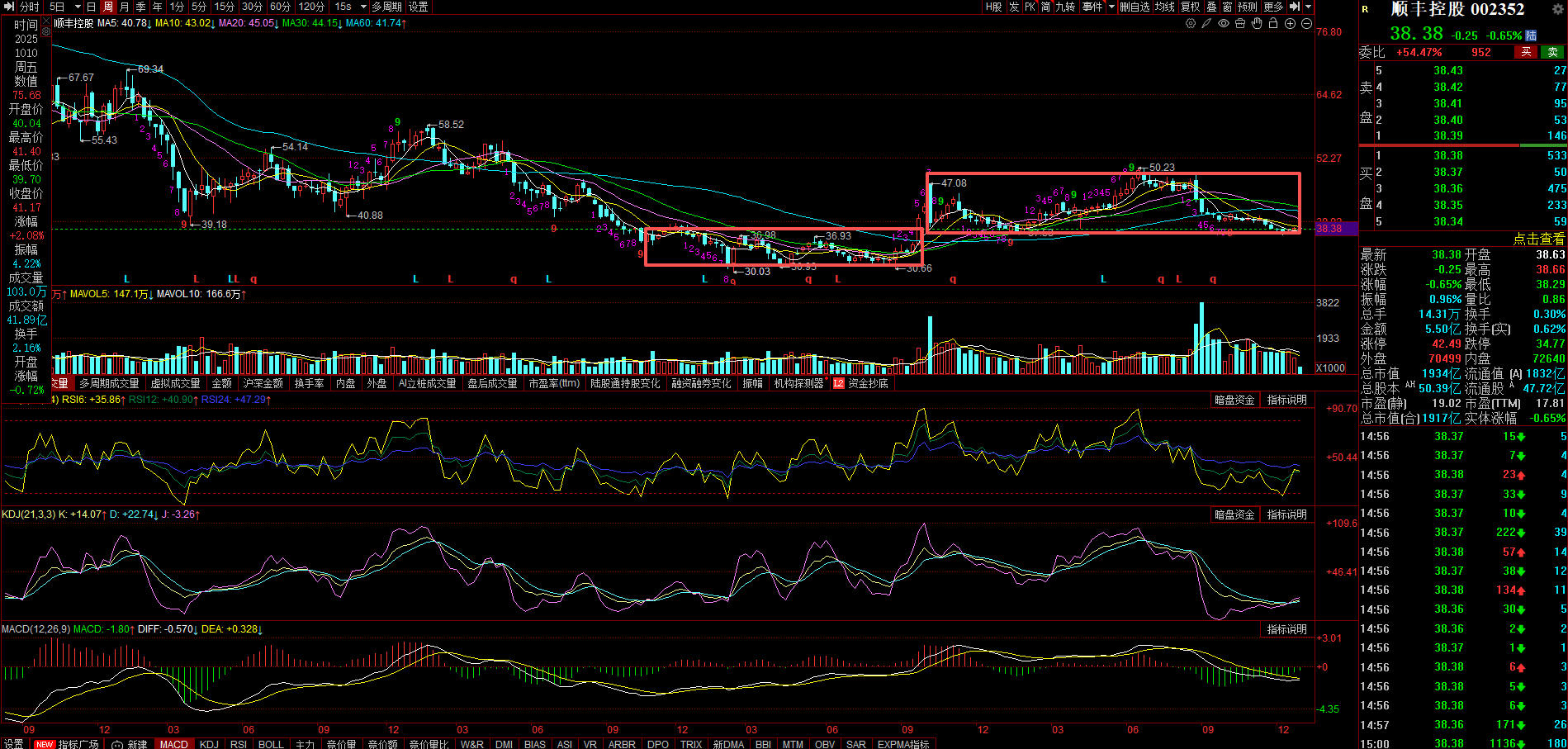Click 点击查看 link in order book
Screen dimensions: 1568x749
1539,239
